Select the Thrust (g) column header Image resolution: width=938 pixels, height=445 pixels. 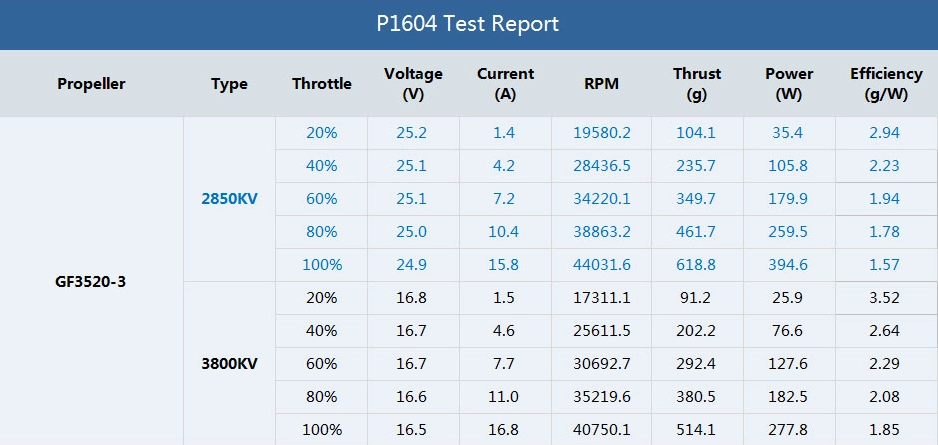696,84
